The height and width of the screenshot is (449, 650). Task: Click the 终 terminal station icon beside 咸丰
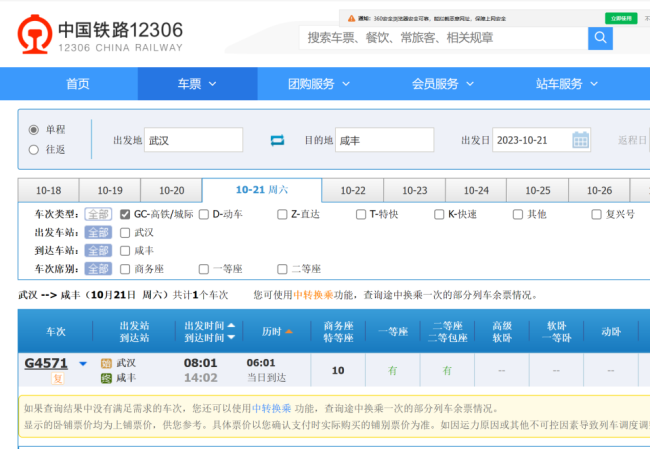[107, 378]
